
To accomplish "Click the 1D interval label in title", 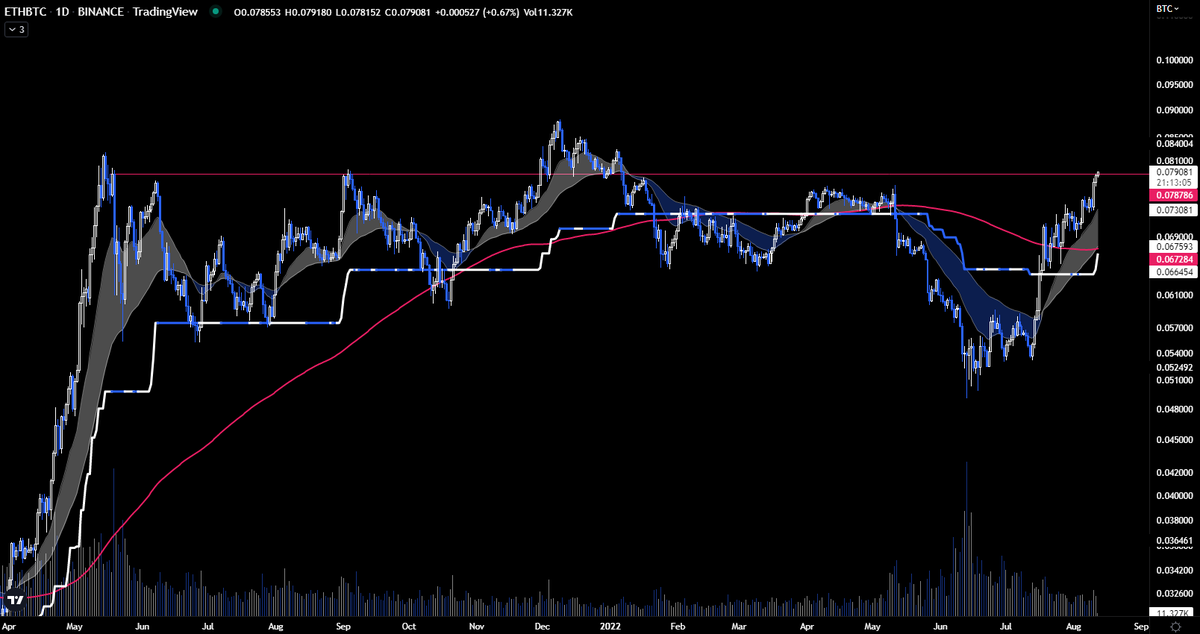I will [62, 12].
